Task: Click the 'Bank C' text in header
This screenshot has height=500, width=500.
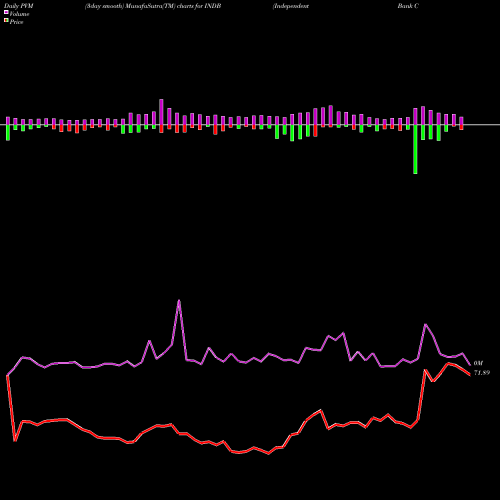Action: pyautogui.click(x=408, y=6)
